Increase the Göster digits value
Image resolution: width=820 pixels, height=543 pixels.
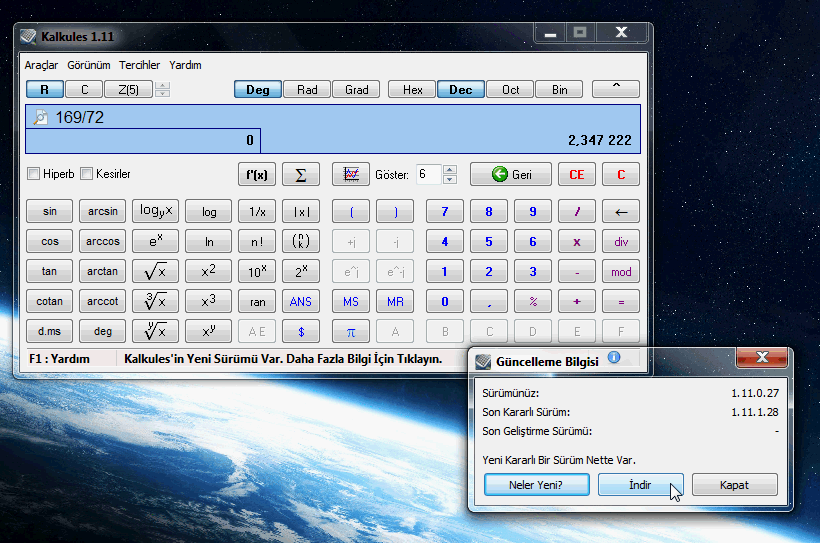click(x=450, y=169)
